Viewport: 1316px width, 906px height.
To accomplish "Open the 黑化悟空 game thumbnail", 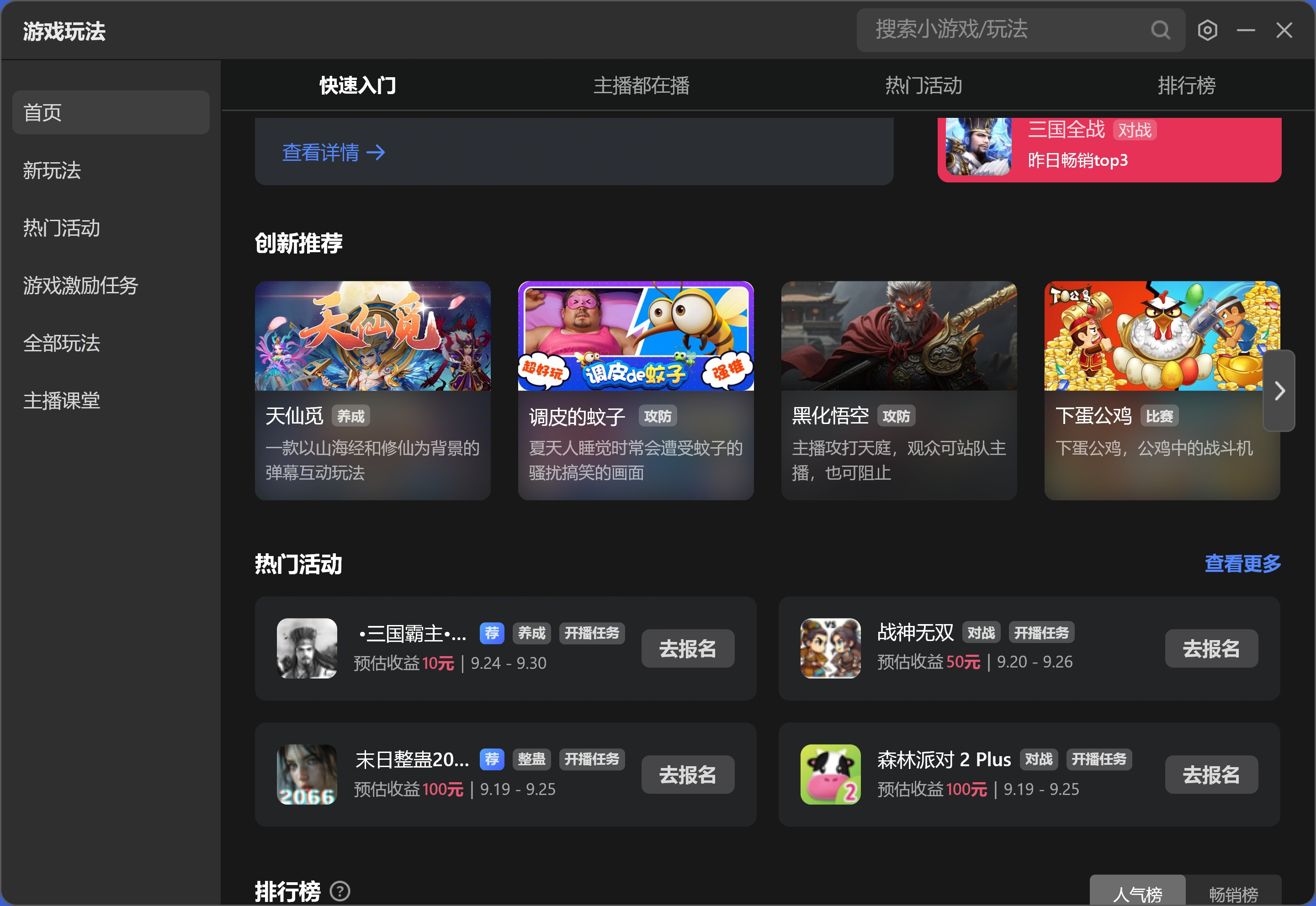I will [x=898, y=336].
